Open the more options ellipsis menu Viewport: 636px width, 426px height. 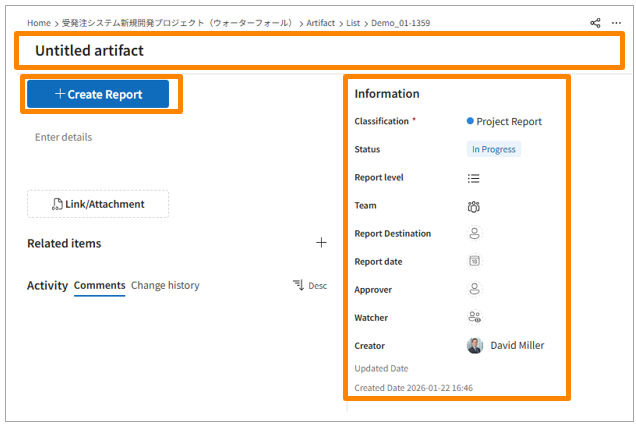pyautogui.click(x=616, y=22)
